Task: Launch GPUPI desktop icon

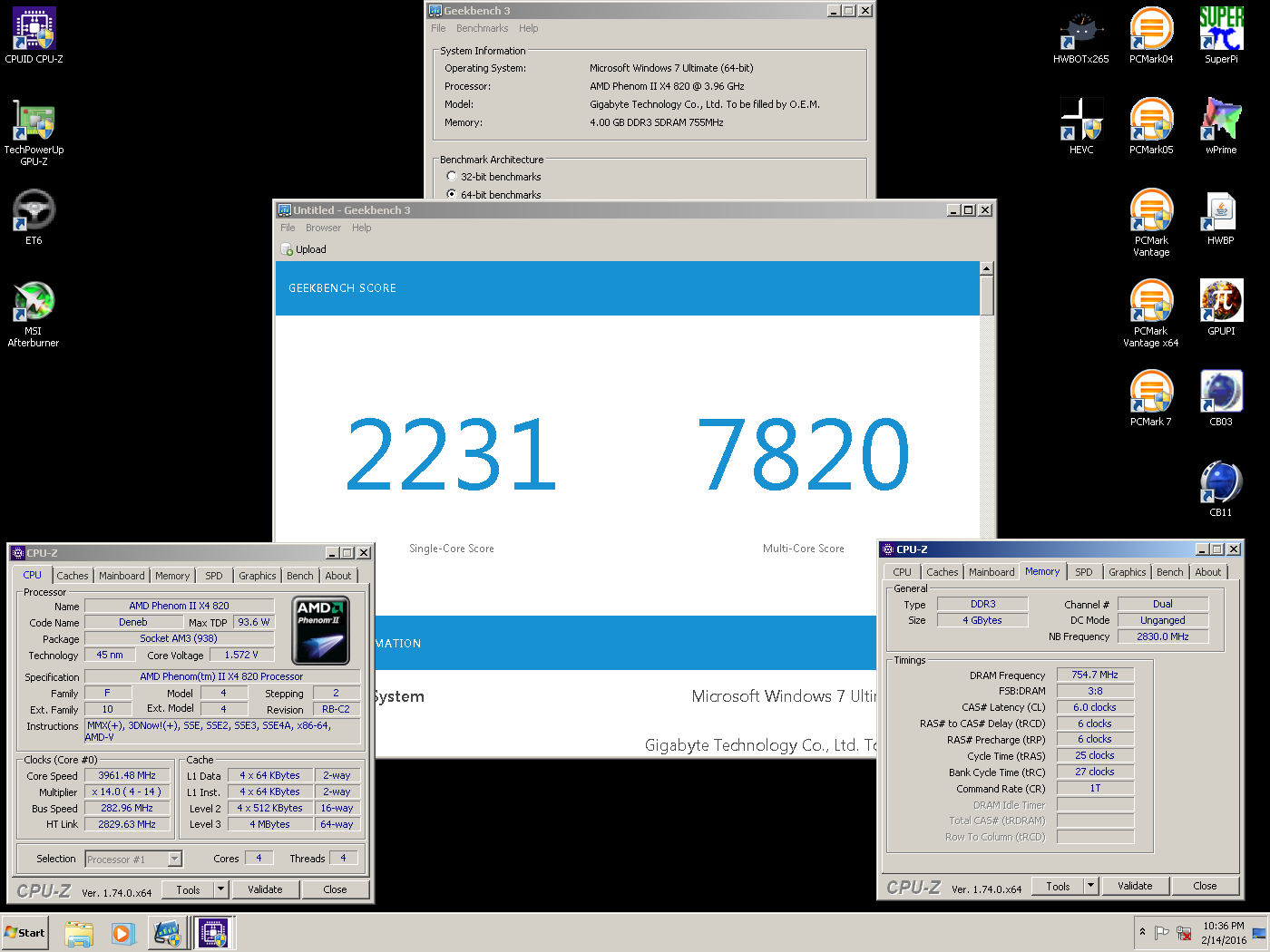Action: coord(1221,307)
